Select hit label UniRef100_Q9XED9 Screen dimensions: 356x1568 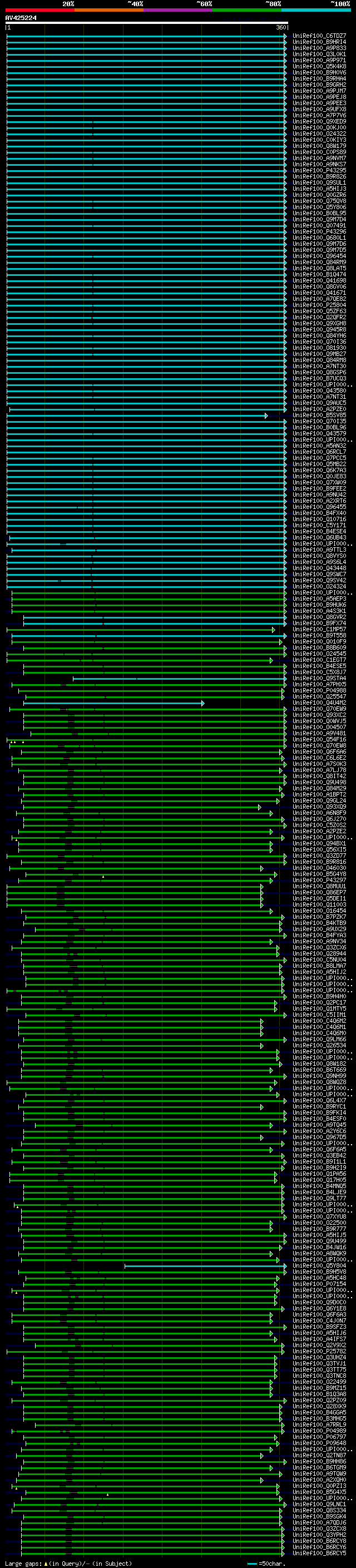pos(319,122)
